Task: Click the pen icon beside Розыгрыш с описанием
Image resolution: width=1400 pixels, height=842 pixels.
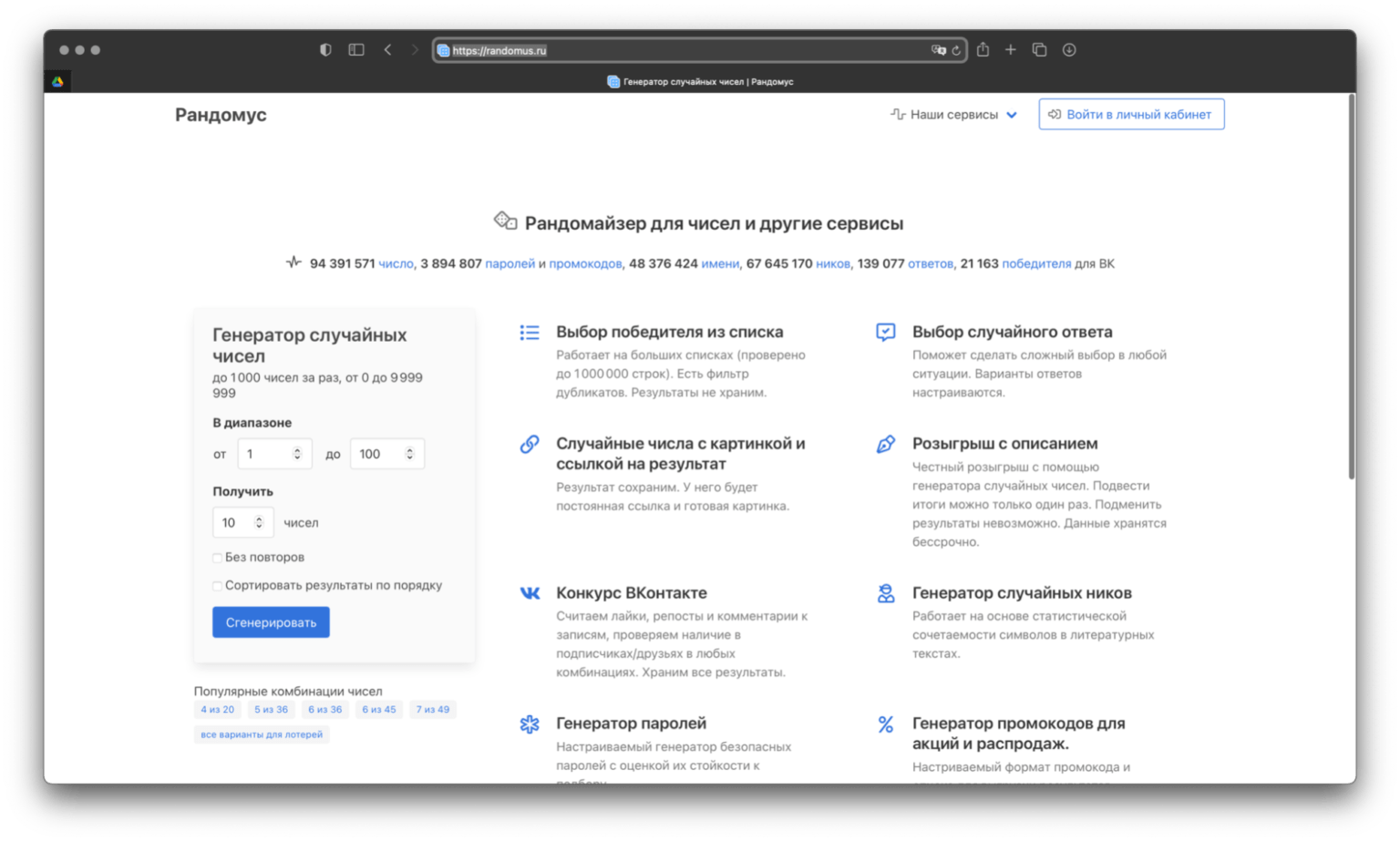Action: coord(886,444)
